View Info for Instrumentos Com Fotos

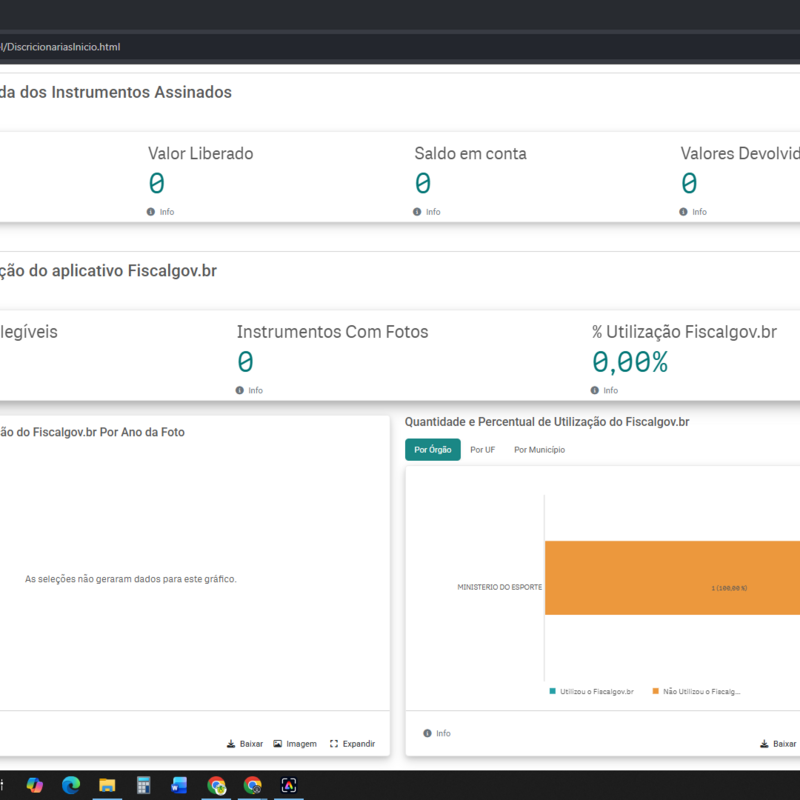pyautogui.click(x=249, y=390)
